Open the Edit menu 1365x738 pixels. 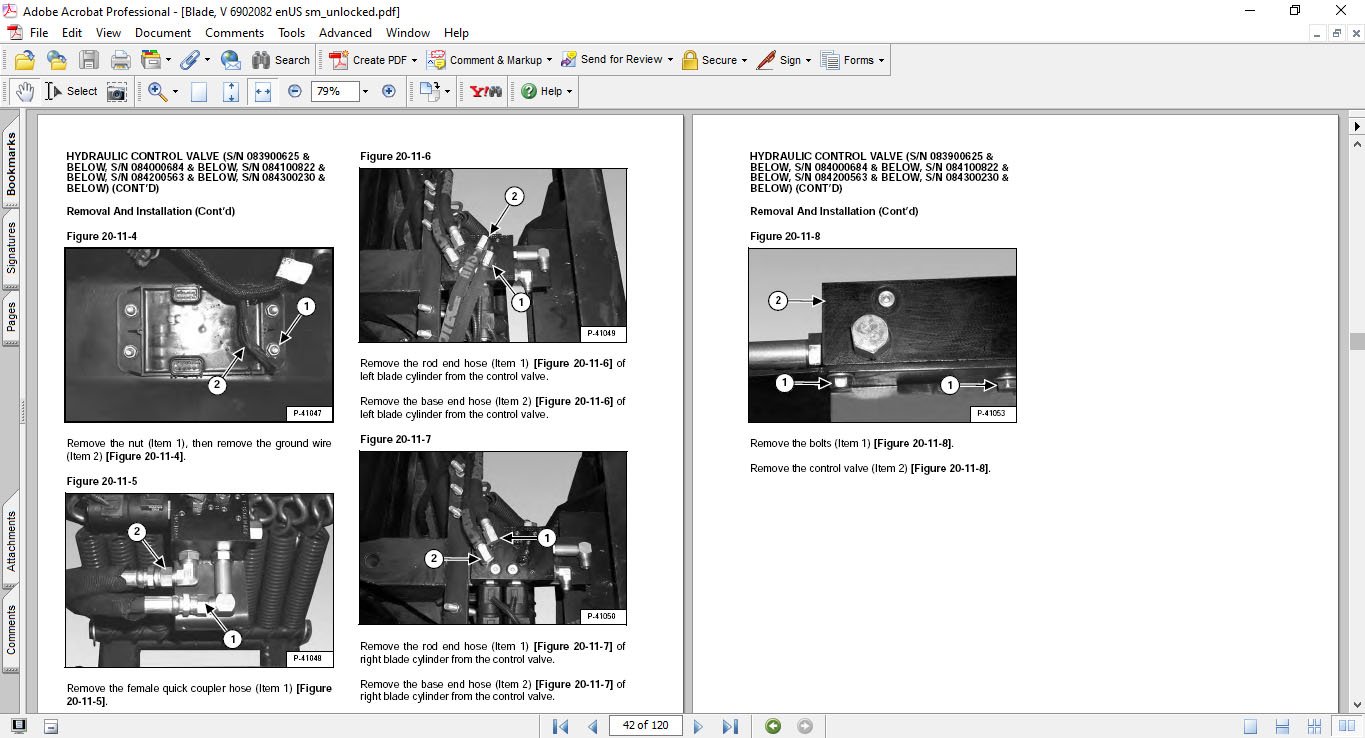pyautogui.click(x=72, y=33)
